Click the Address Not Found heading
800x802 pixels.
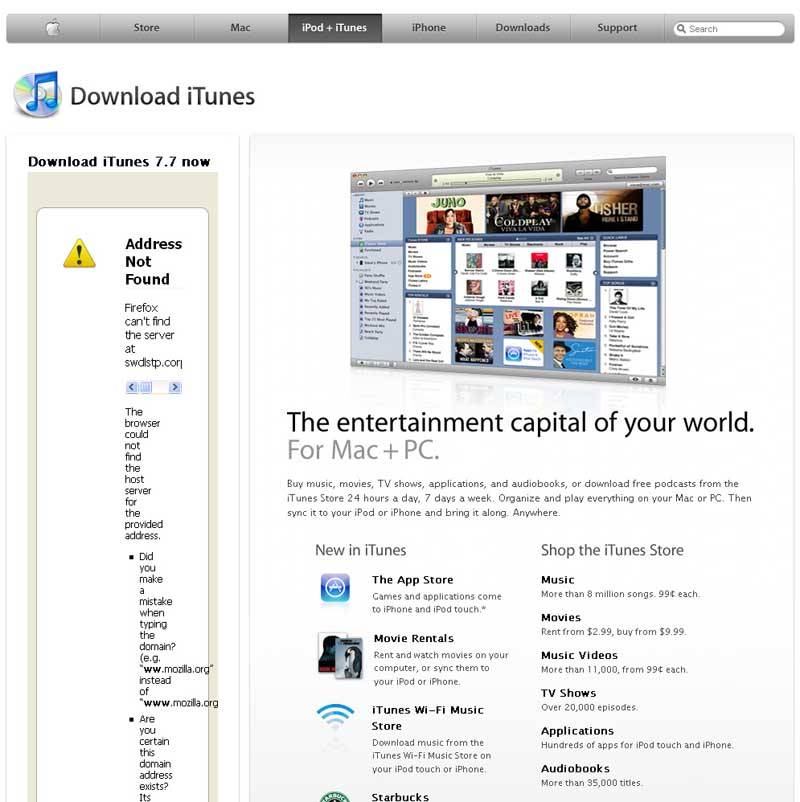(153, 261)
